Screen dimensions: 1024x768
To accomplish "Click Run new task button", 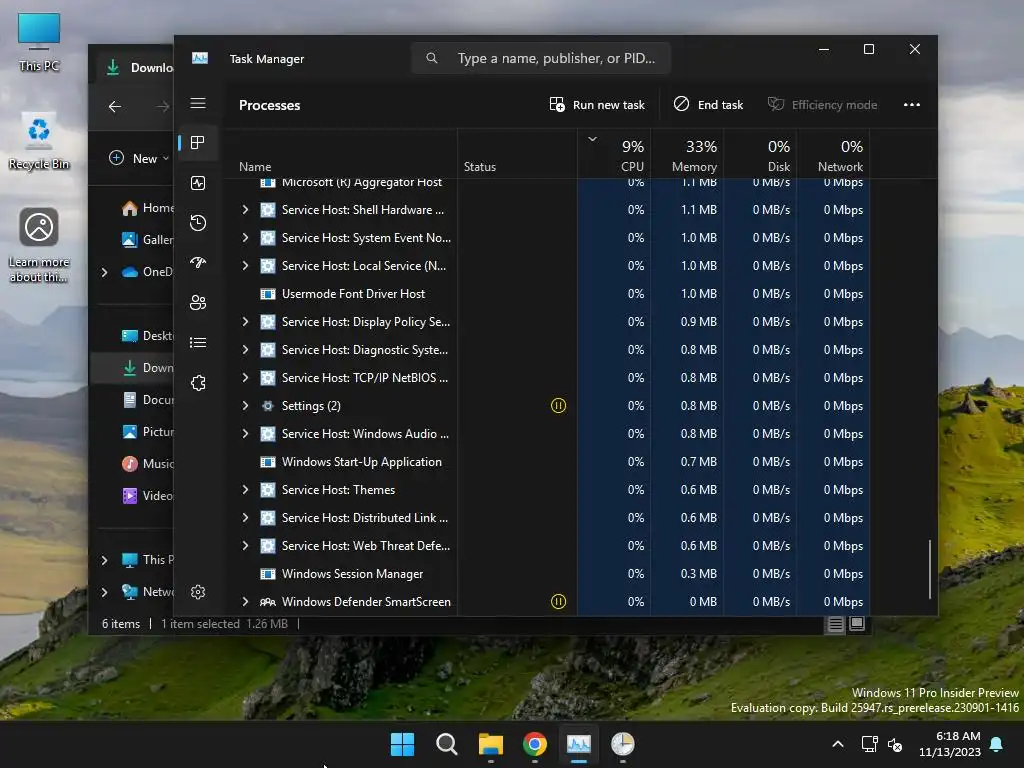I will point(597,104).
